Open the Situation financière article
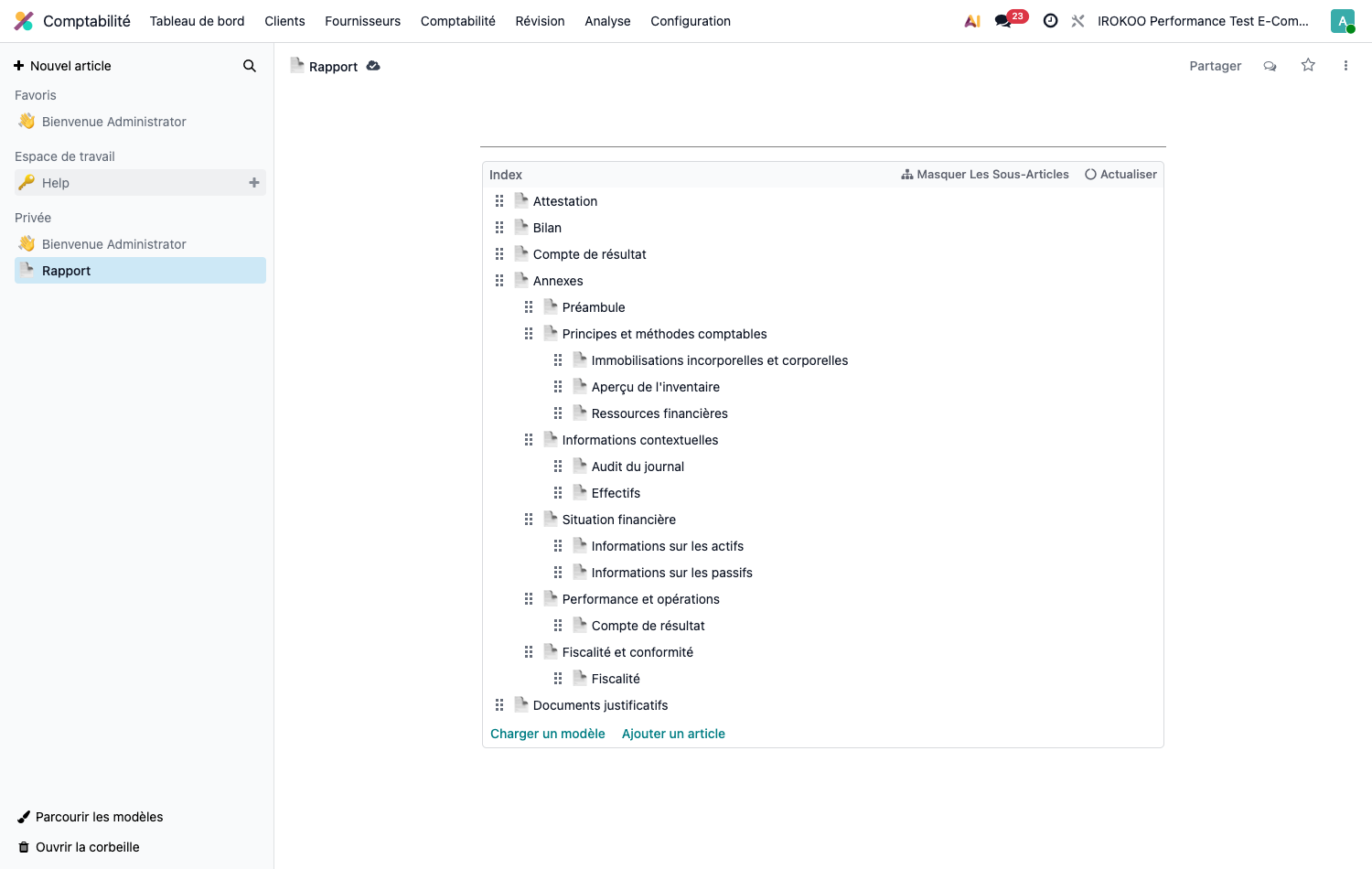This screenshot has height=869, width=1372. (x=619, y=520)
